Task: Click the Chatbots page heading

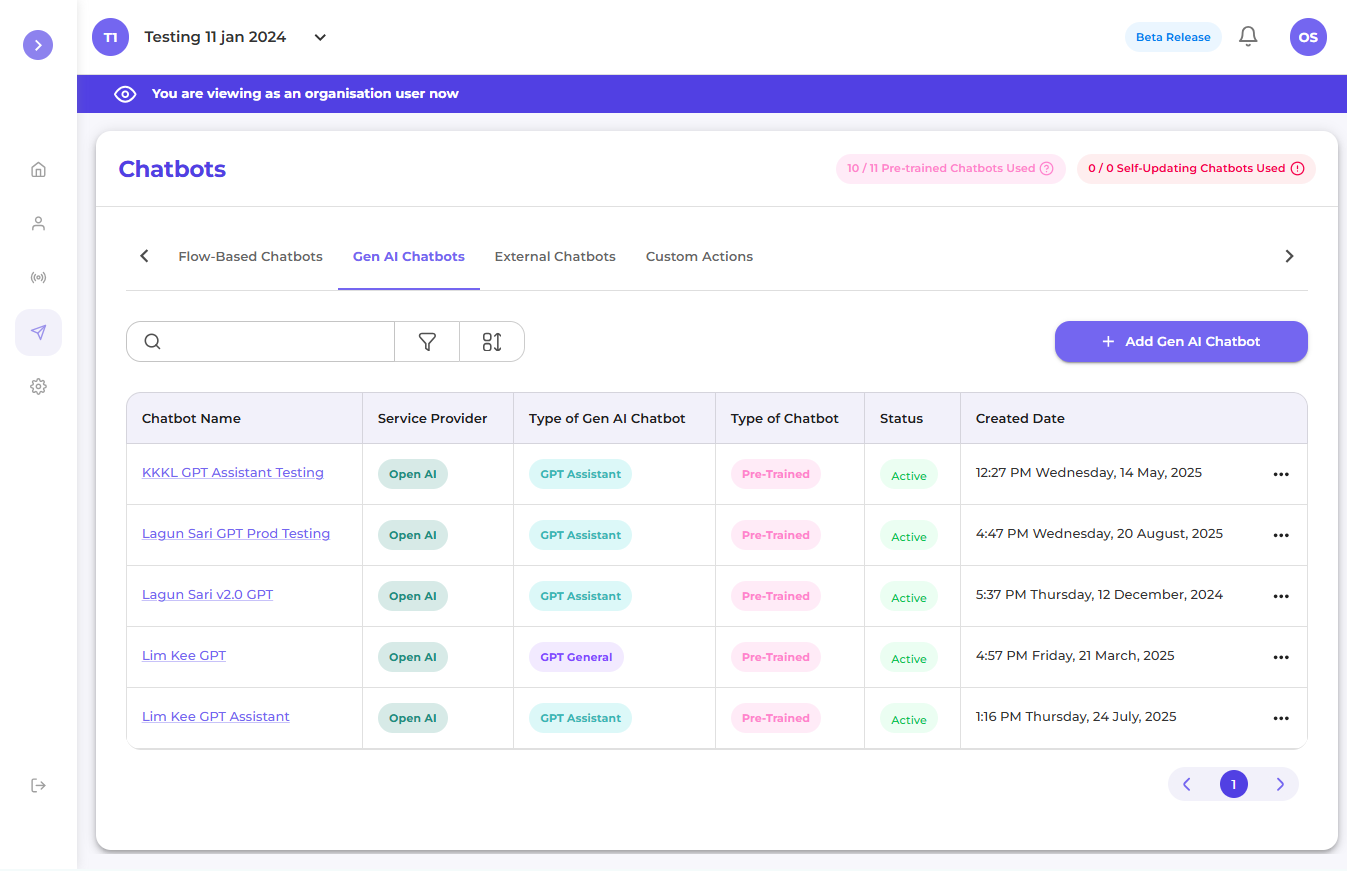Action: 172,169
